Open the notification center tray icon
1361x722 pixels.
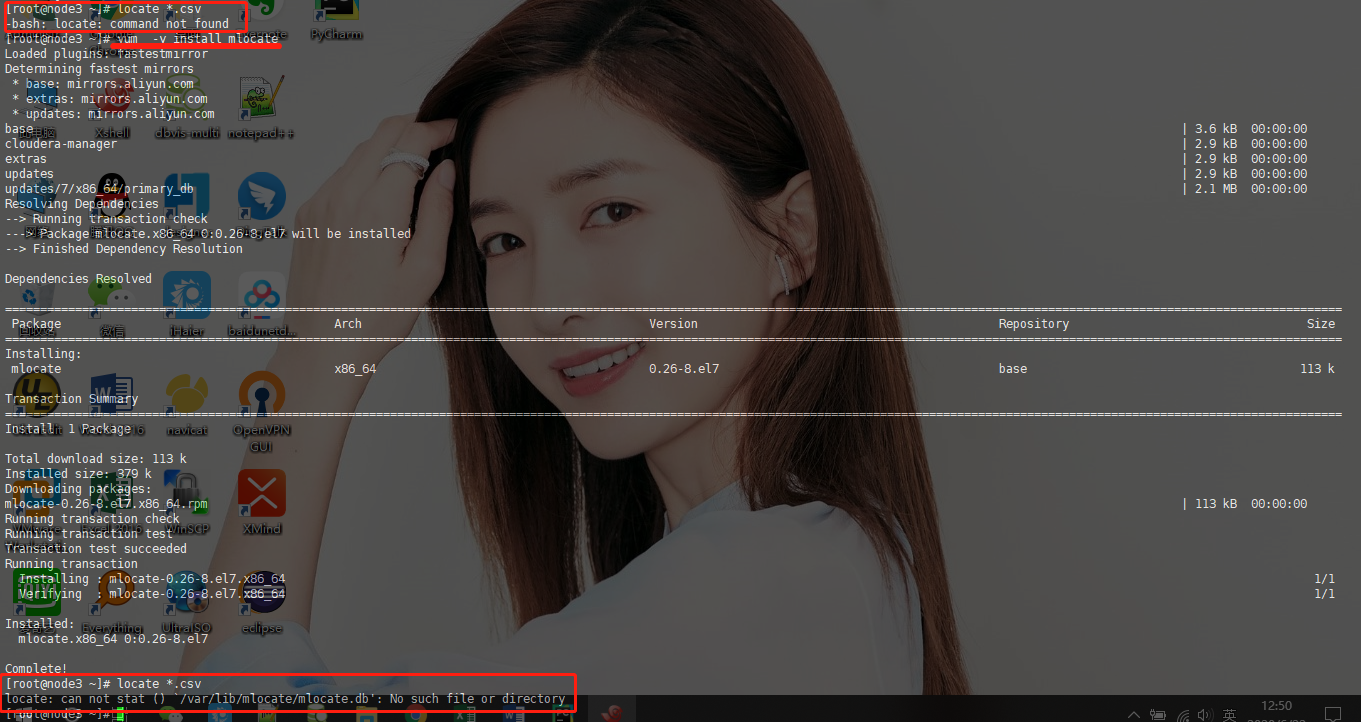[x=1332, y=714]
